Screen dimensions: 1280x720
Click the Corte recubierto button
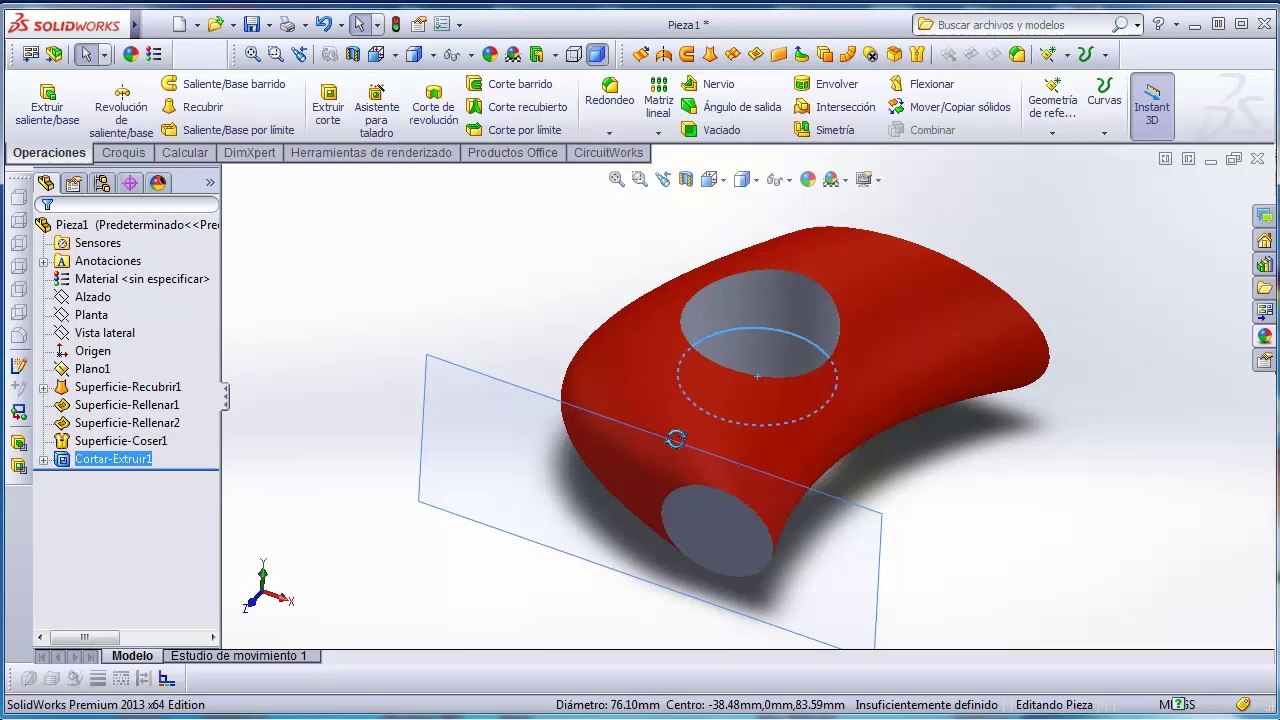pyautogui.click(x=517, y=107)
